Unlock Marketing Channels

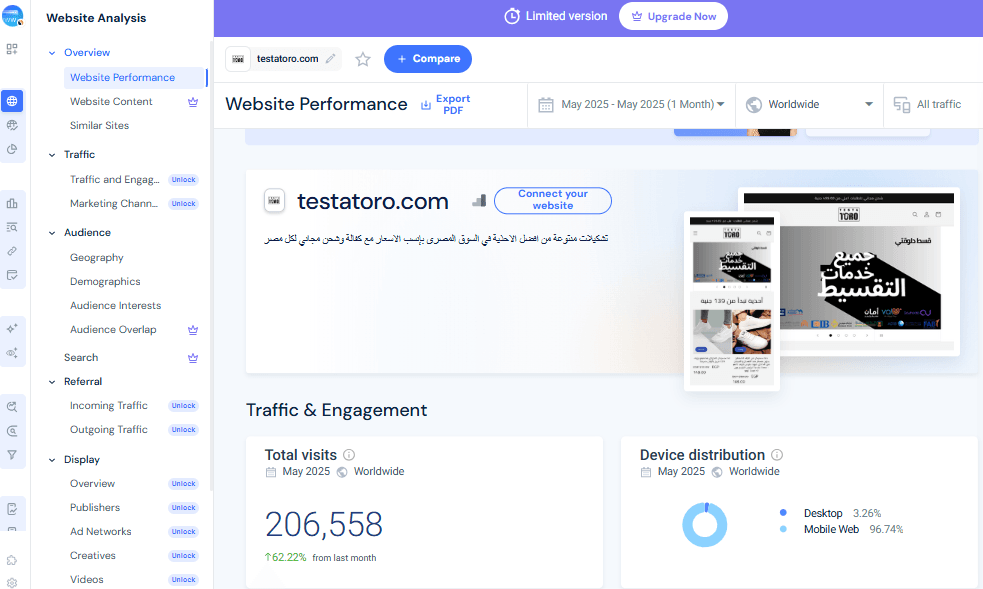click(x=184, y=204)
